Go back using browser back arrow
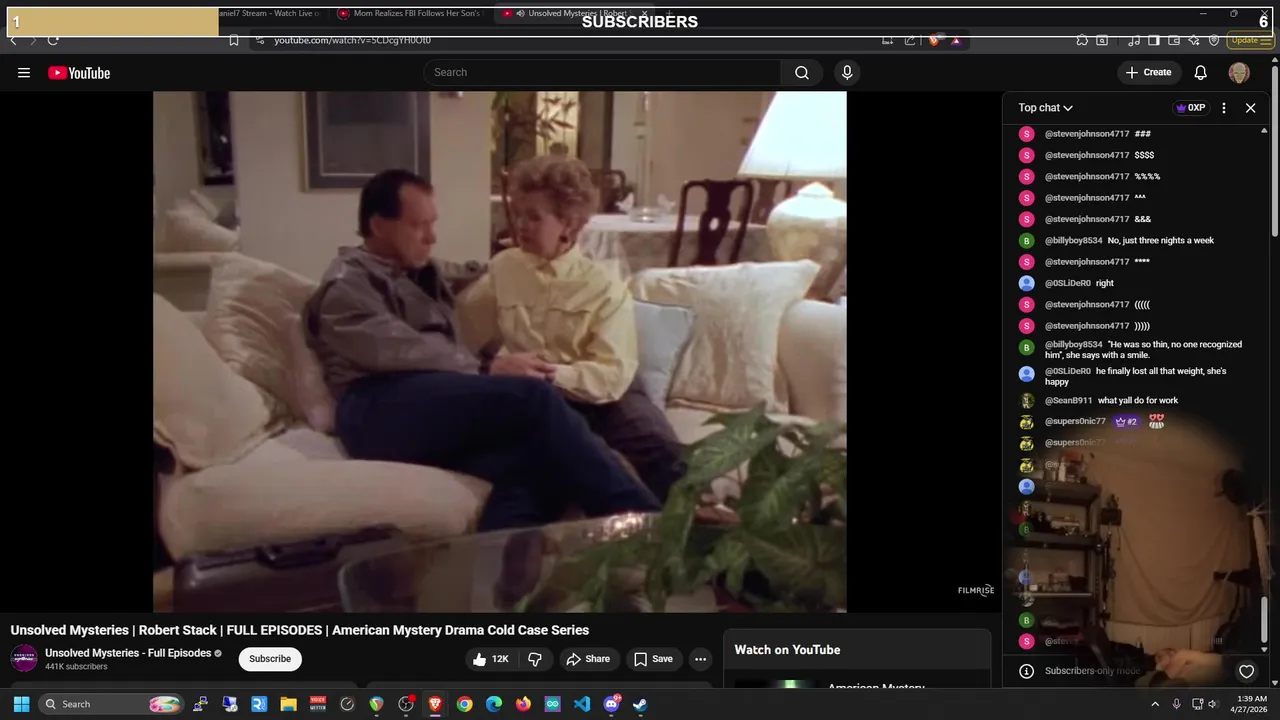Image resolution: width=1280 pixels, height=720 pixels. (x=13, y=40)
